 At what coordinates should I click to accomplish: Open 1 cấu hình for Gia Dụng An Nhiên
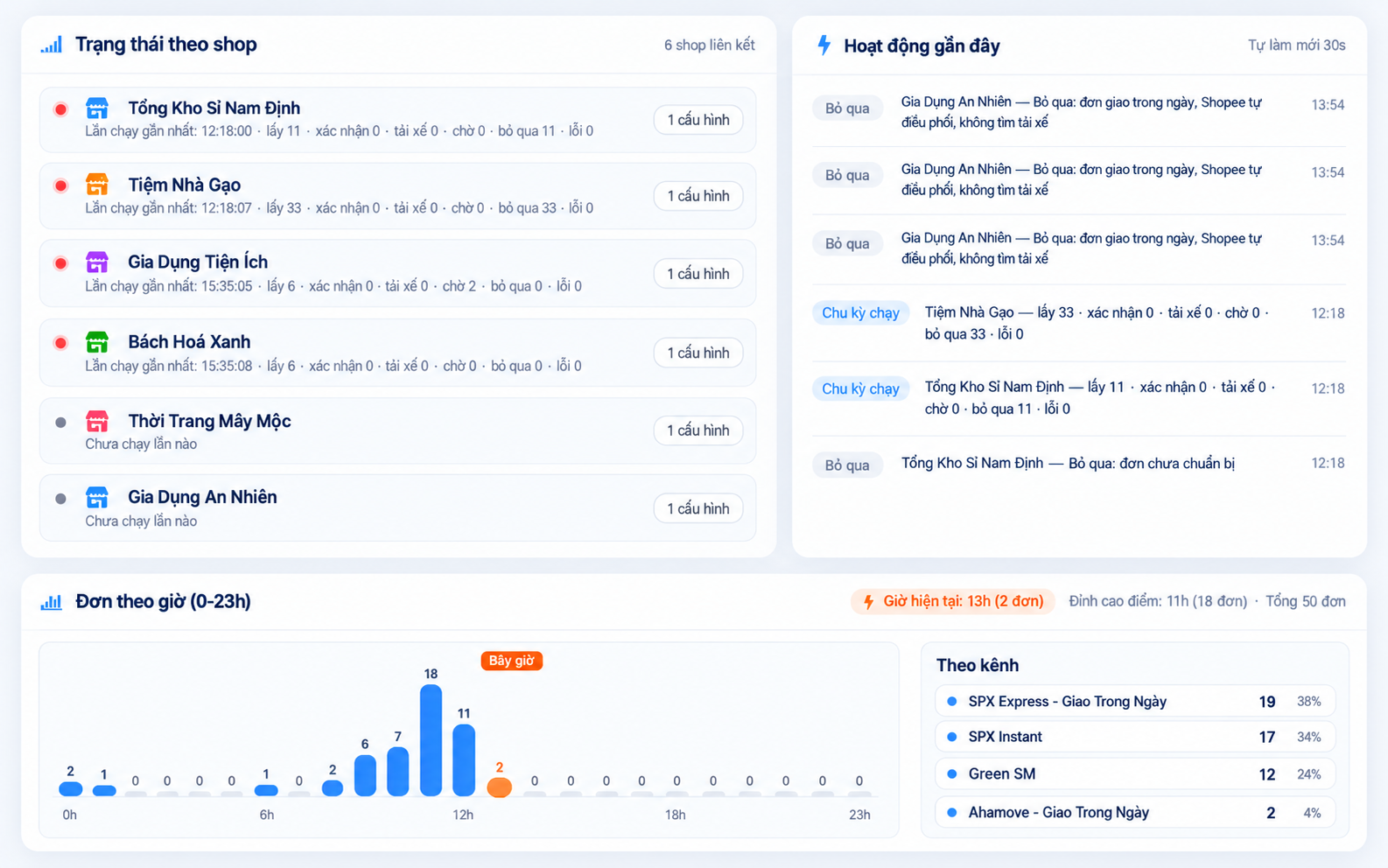[x=698, y=508]
